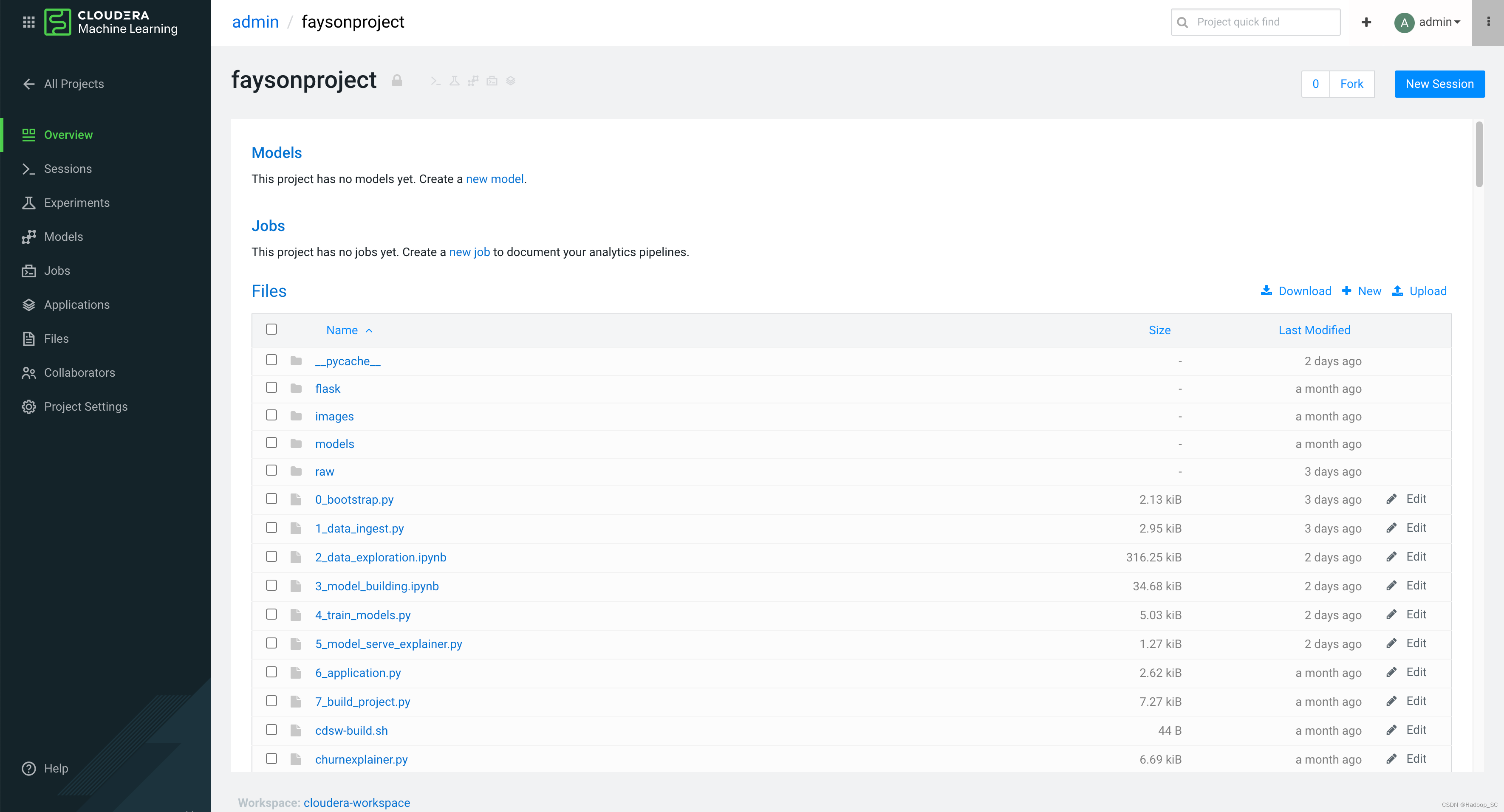Click the plus icon near admin

[1365, 22]
